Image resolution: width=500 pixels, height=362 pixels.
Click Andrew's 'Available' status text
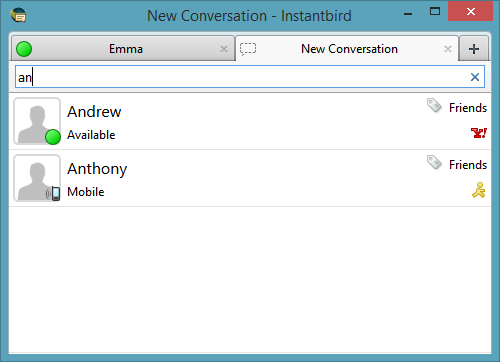[x=91, y=135]
